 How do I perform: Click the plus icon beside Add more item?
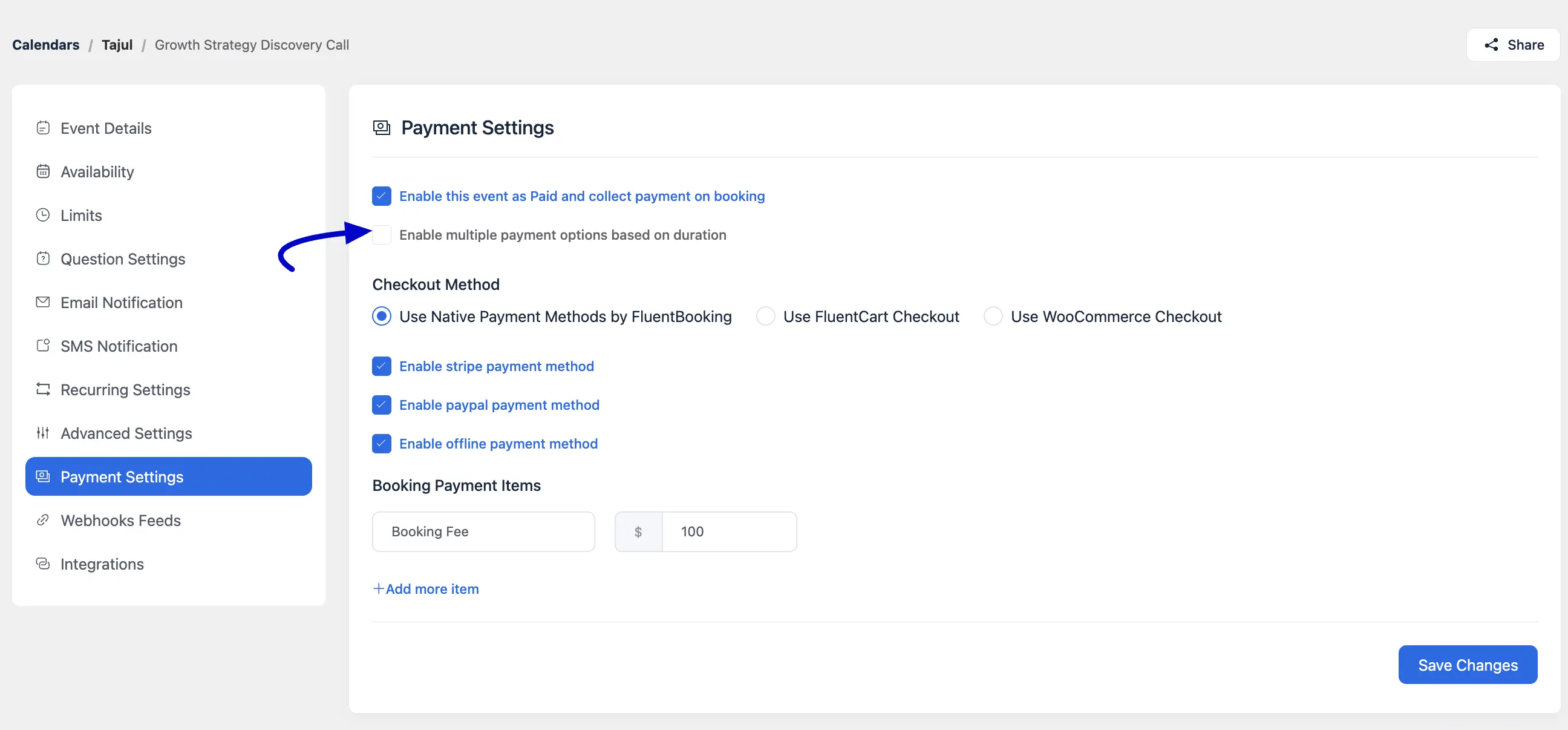coord(378,588)
